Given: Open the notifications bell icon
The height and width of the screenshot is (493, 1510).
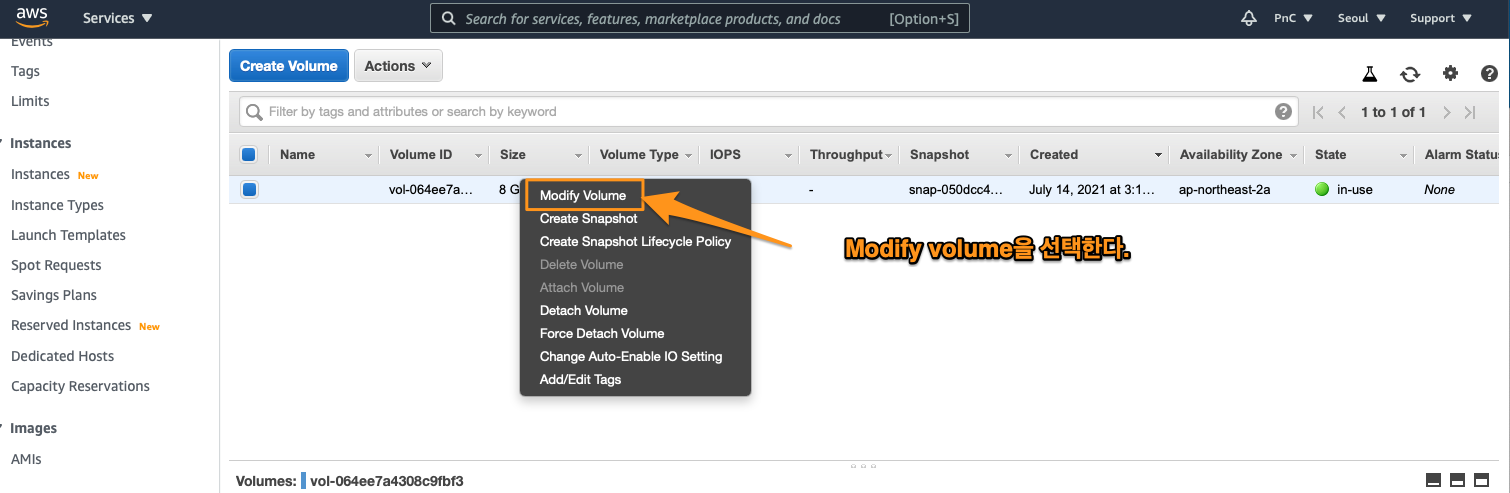Looking at the screenshot, I should pyautogui.click(x=1248, y=18).
